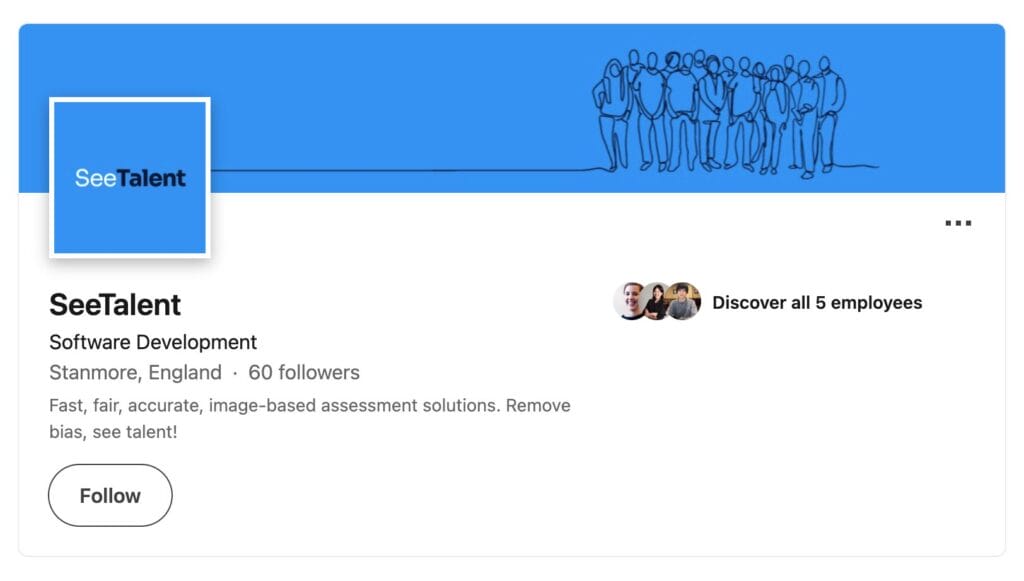
Task: Click the horizontal drawn line in banner
Action: pos(400,170)
